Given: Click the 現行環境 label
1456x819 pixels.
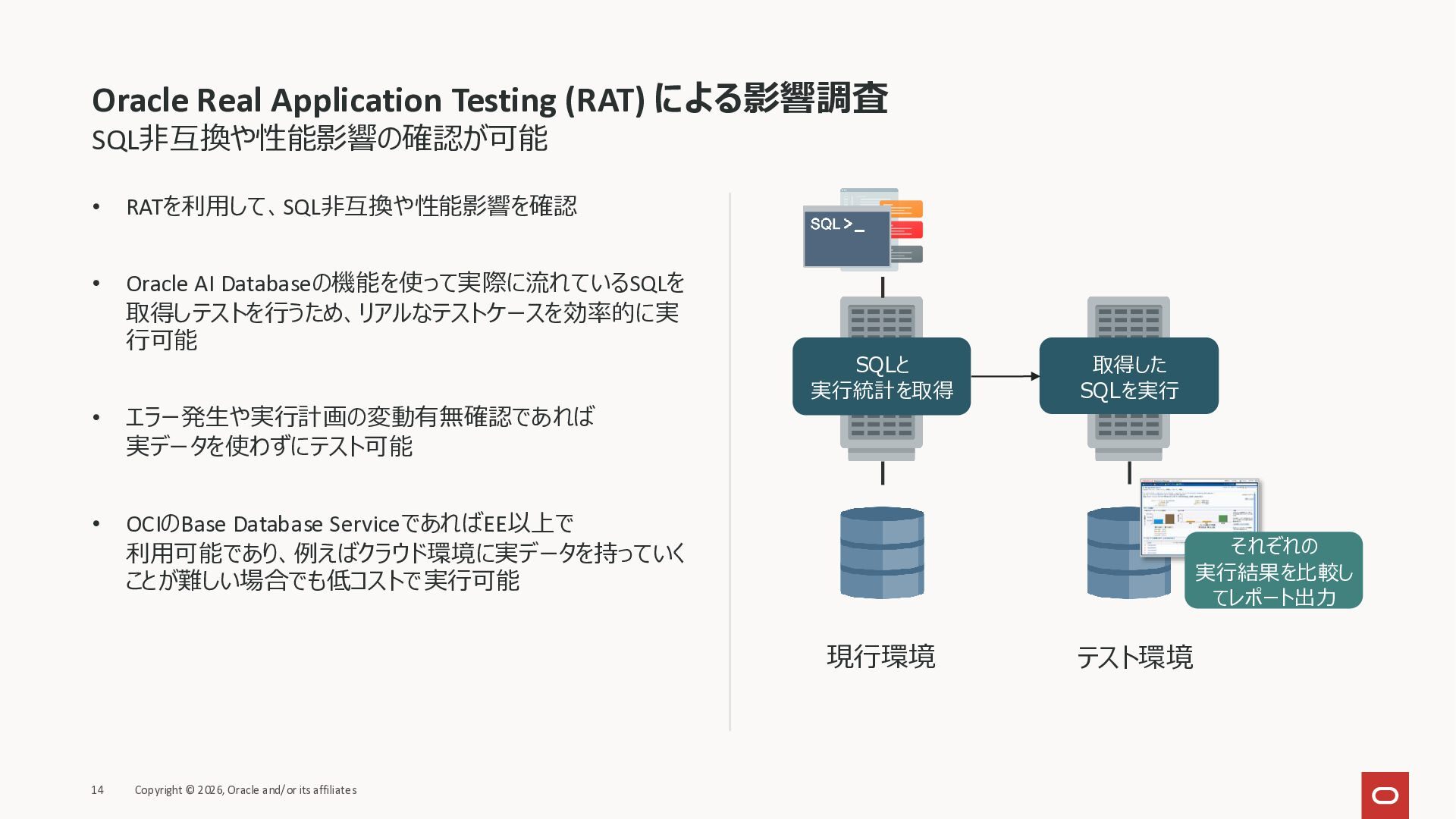Looking at the screenshot, I should (x=880, y=657).
